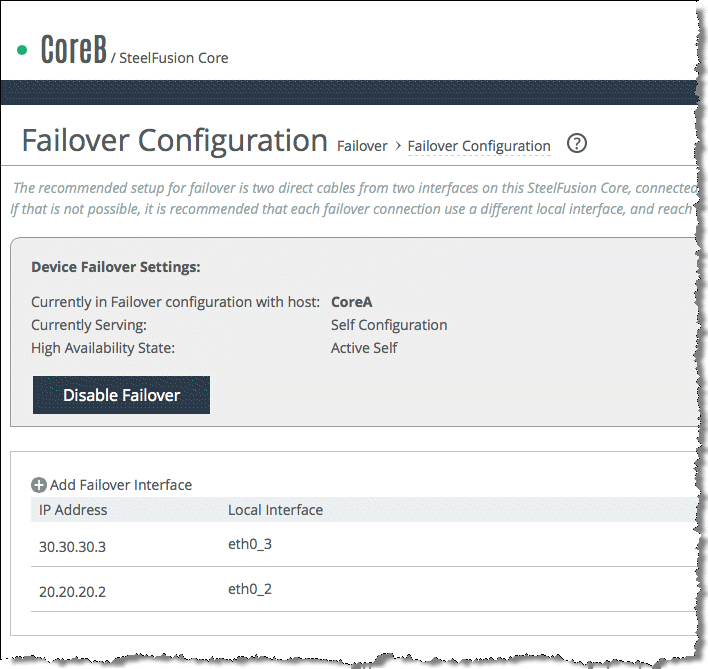The height and width of the screenshot is (669, 708).
Task: Click the Currently Serving label
Action: pyautogui.click(x=89, y=325)
